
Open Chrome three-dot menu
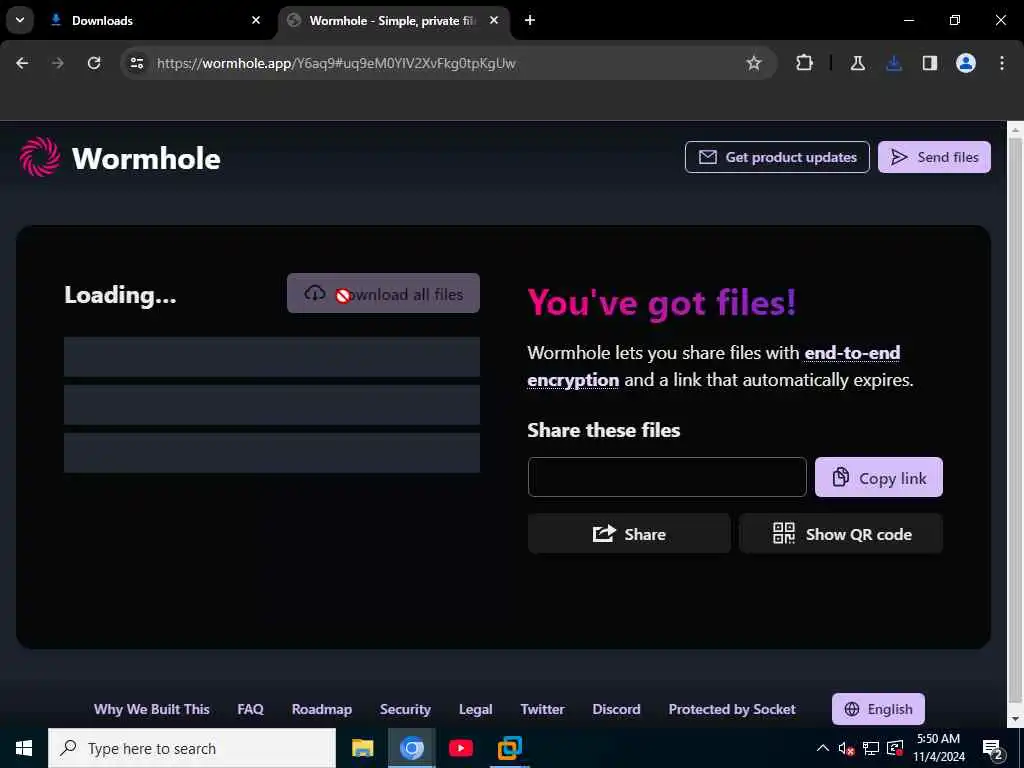point(1002,63)
